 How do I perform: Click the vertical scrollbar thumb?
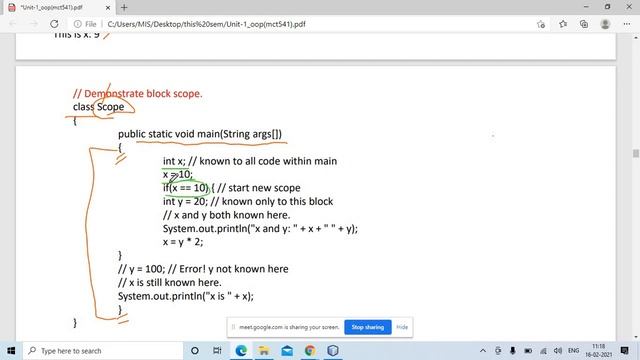[x=636, y=153]
